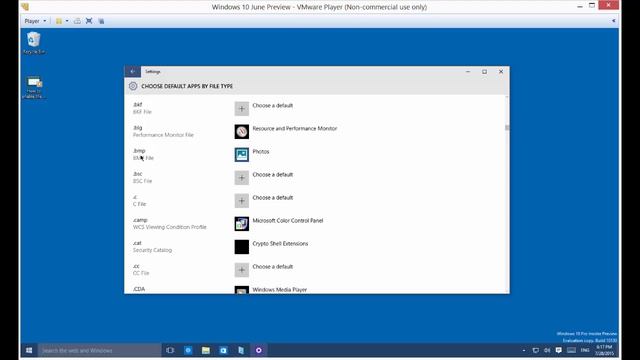This screenshot has width=640, height=360.
Task: Click the .bkf file type label
Action: pyautogui.click(x=138, y=104)
